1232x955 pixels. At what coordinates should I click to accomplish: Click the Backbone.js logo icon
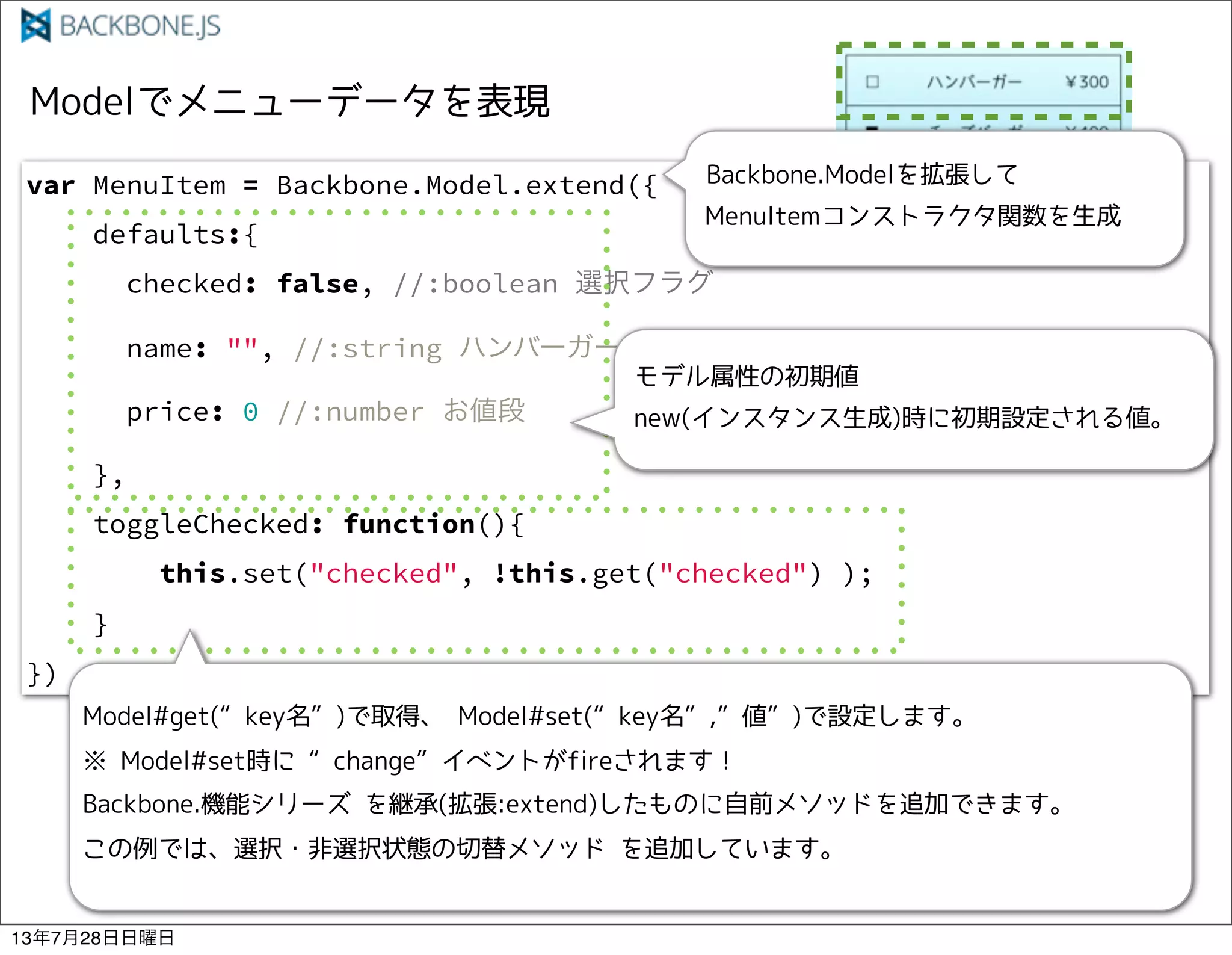(x=35, y=26)
